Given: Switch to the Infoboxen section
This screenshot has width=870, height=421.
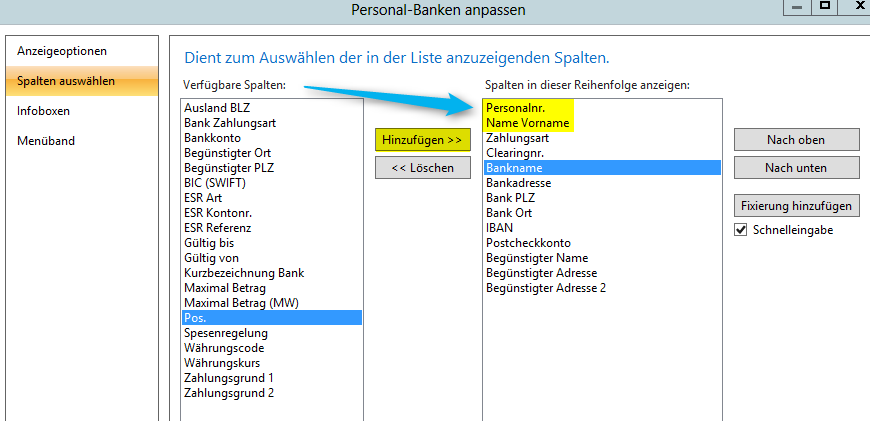Looking at the screenshot, I should coord(44,111).
